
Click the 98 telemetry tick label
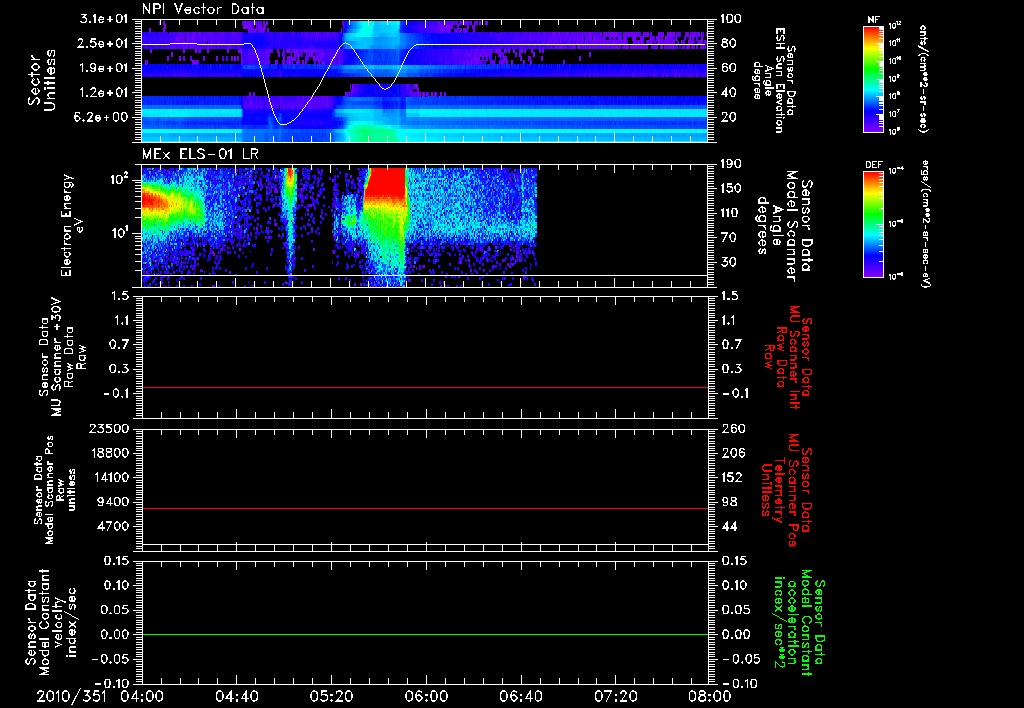coord(729,502)
